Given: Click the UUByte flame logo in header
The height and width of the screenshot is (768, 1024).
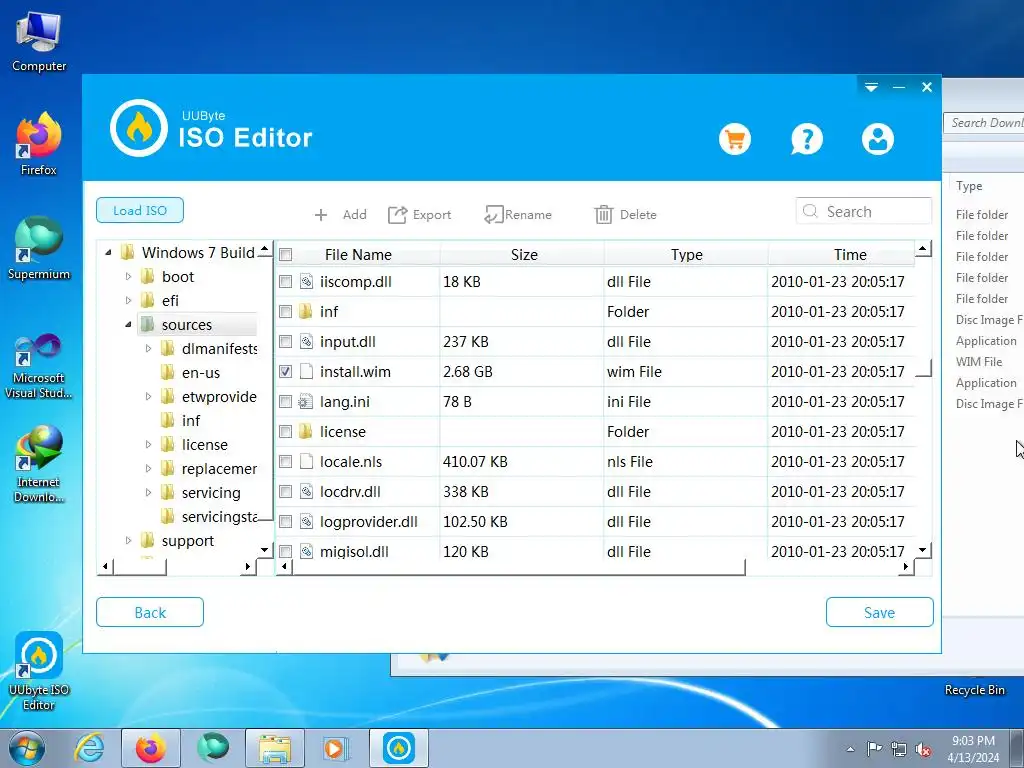Looking at the screenshot, I should point(138,128).
